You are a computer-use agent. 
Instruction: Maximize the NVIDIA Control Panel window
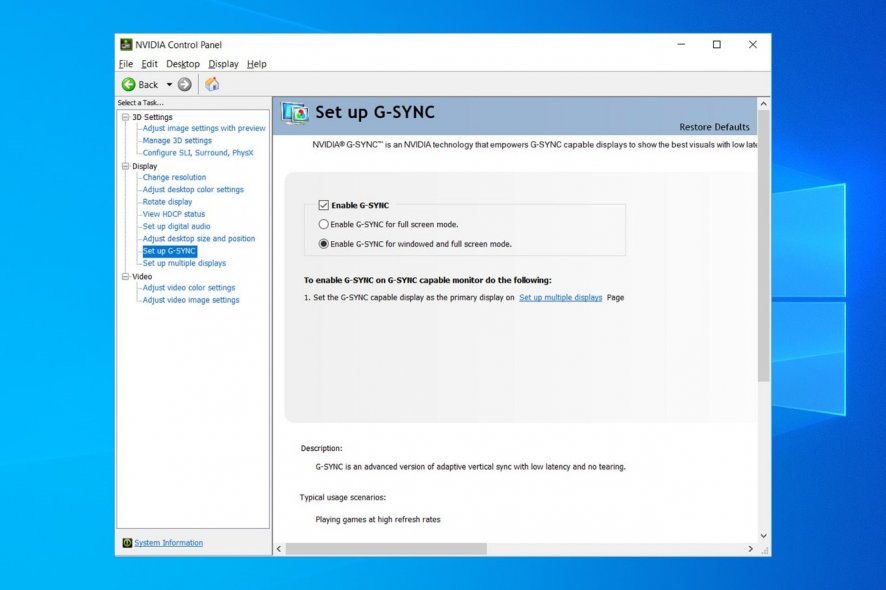(x=716, y=45)
